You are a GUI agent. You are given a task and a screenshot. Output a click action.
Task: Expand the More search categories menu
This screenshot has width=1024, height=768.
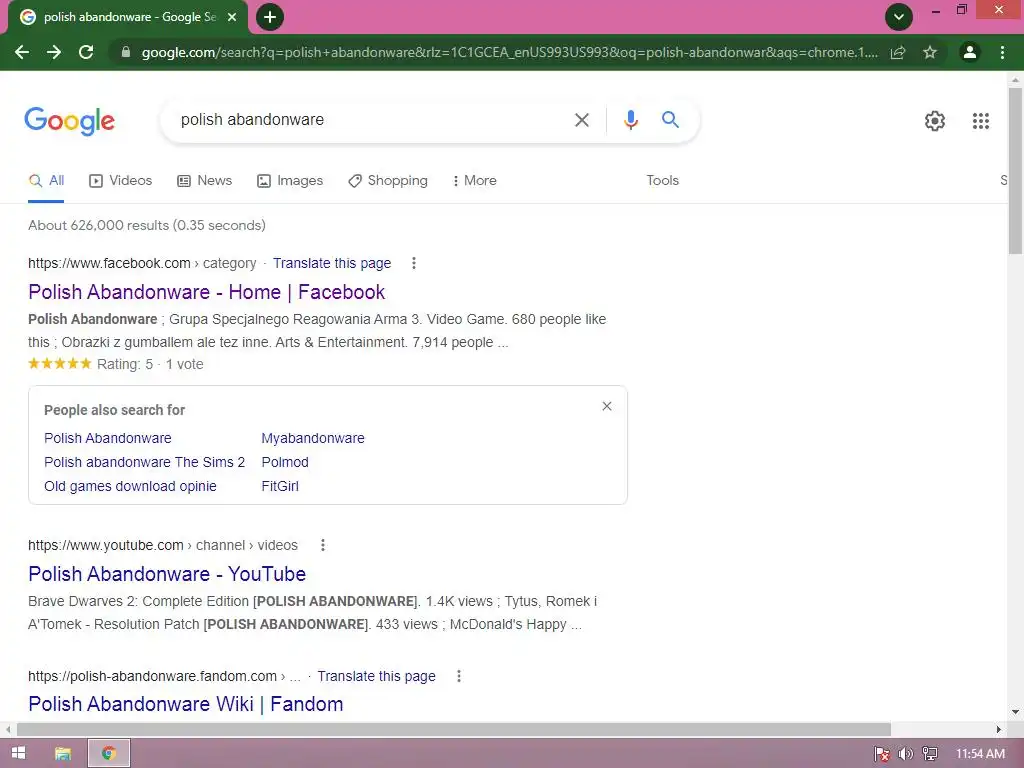474,181
